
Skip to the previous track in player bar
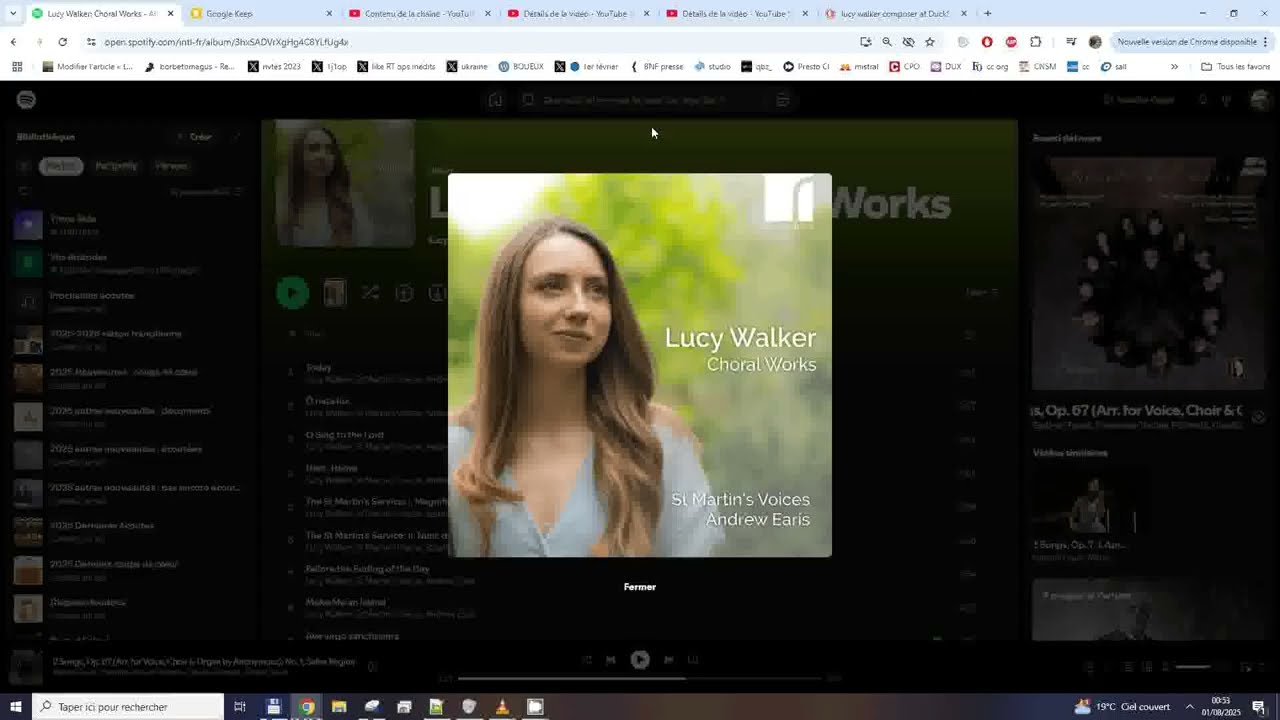611,660
